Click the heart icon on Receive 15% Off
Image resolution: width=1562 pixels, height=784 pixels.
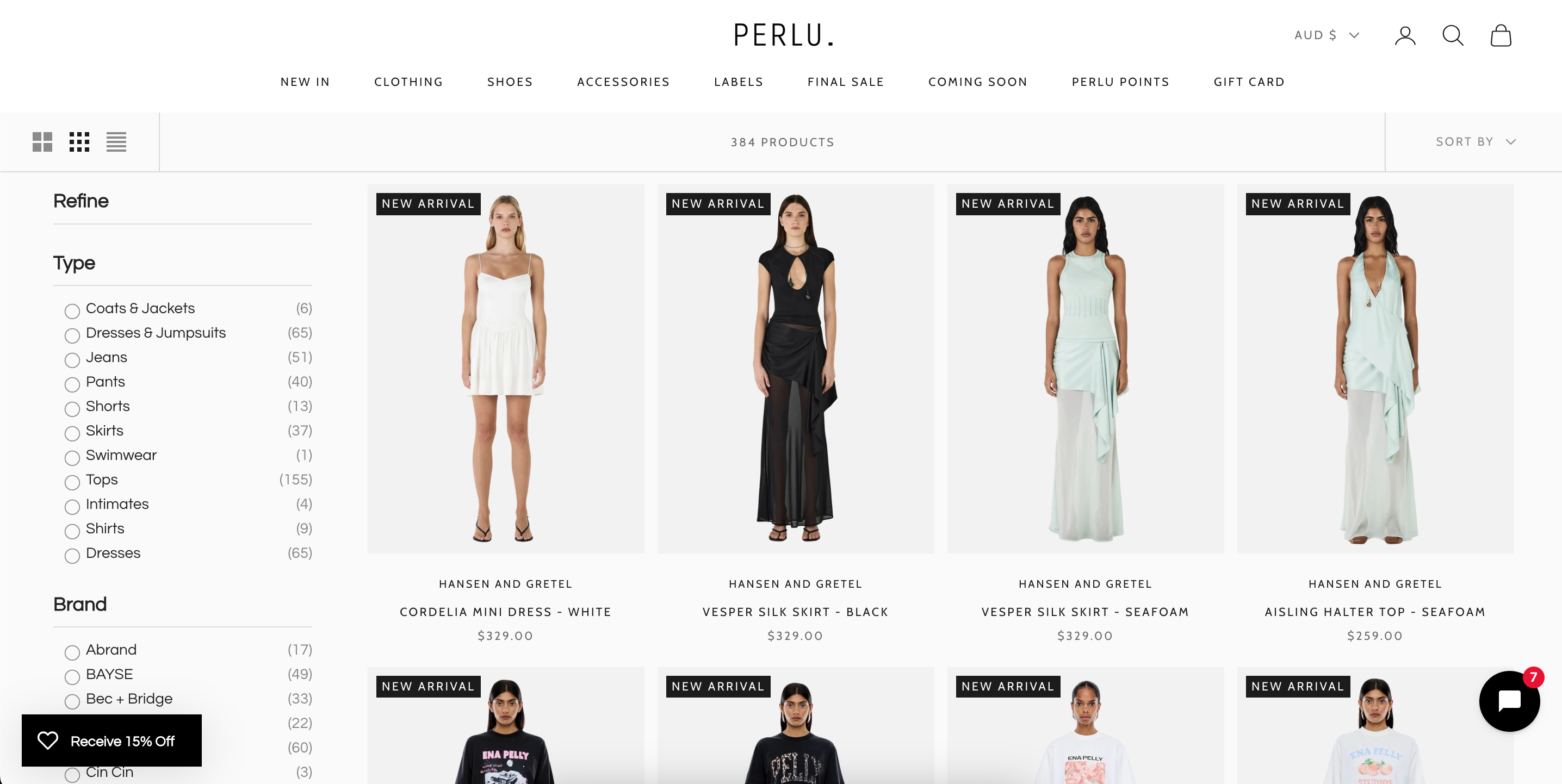click(47, 741)
